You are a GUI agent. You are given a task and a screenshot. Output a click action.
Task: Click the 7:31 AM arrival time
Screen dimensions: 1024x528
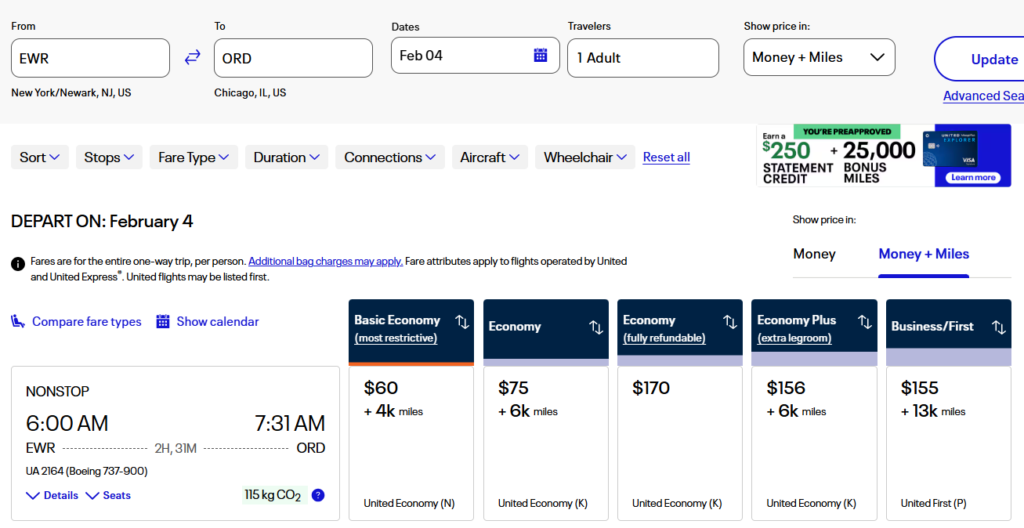(x=290, y=423)
